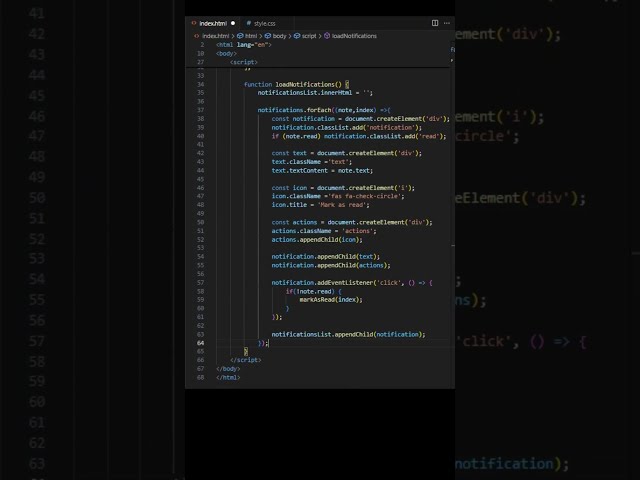Screen dimensions: 640x480
Task: Click 'notification.appendChild(actions)' line
Action: (331, 265)
